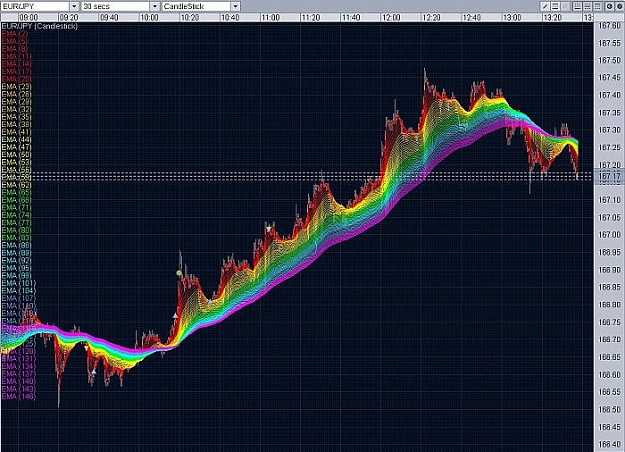Click the 167.60 price axis label
Screen dimensions: 625x452
point(609,26)
